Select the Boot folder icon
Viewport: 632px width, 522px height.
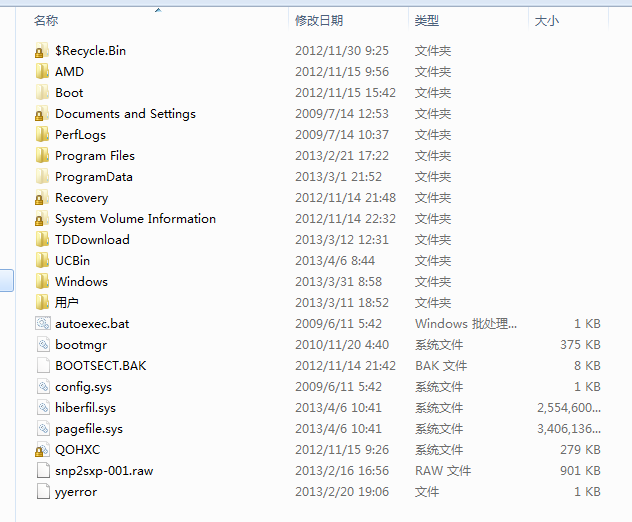(42, 93)
